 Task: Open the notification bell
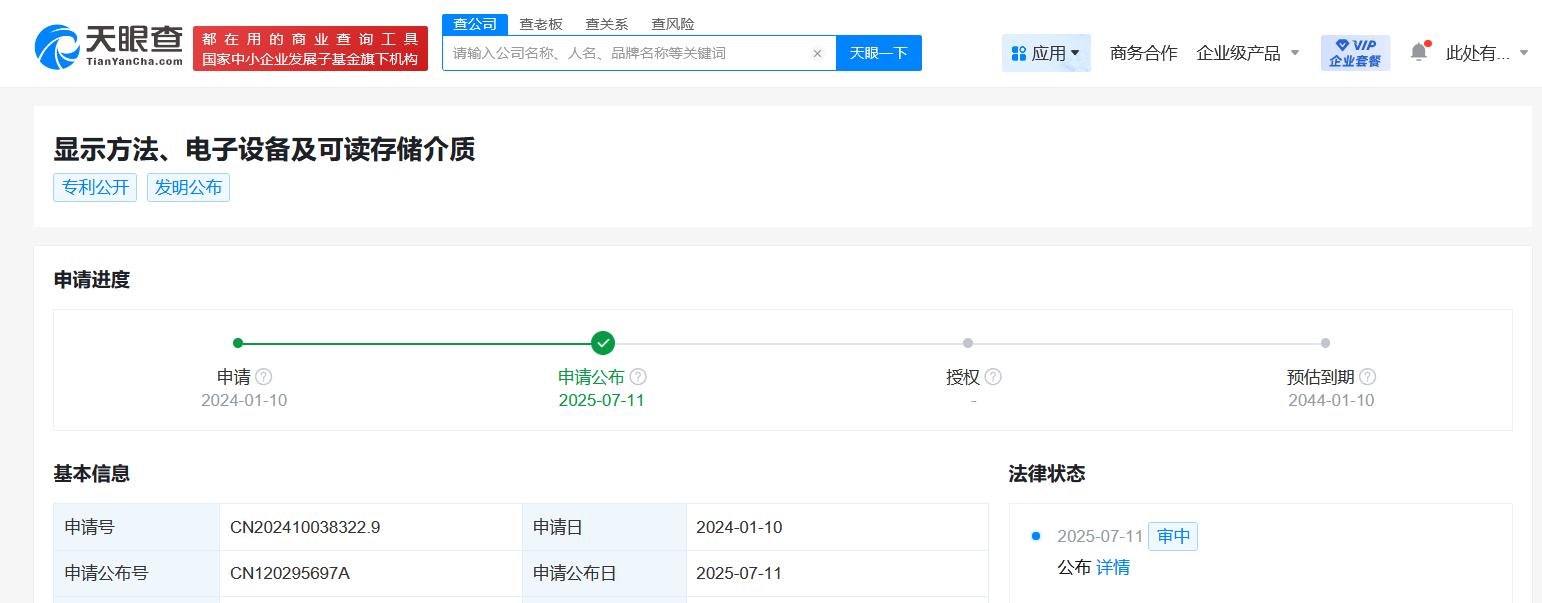coord(1418,52)
